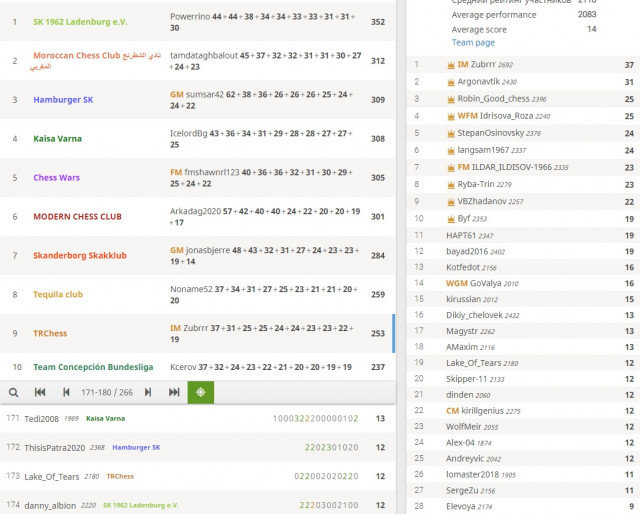Screen dimensions: 640x514
Task: Open Chess Wars team
Action: [x=56, y=178]
